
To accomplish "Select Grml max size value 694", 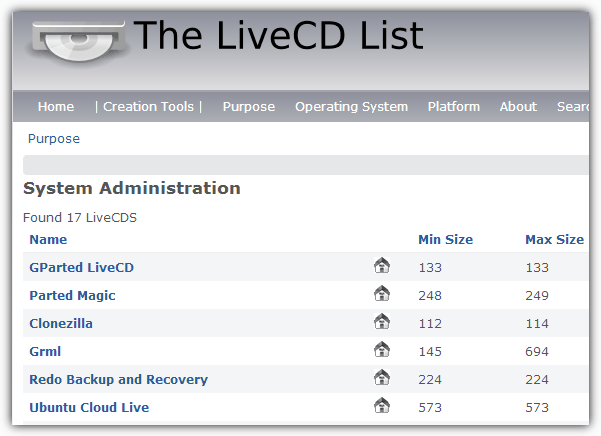I will [x=537, y=351].
